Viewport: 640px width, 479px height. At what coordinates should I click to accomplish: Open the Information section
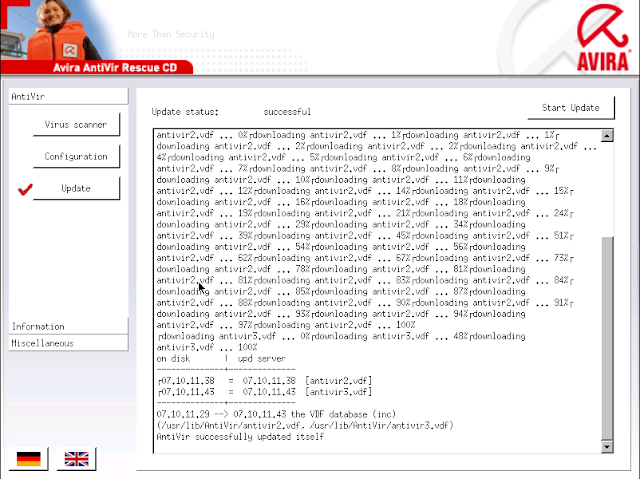click(69, 326)
